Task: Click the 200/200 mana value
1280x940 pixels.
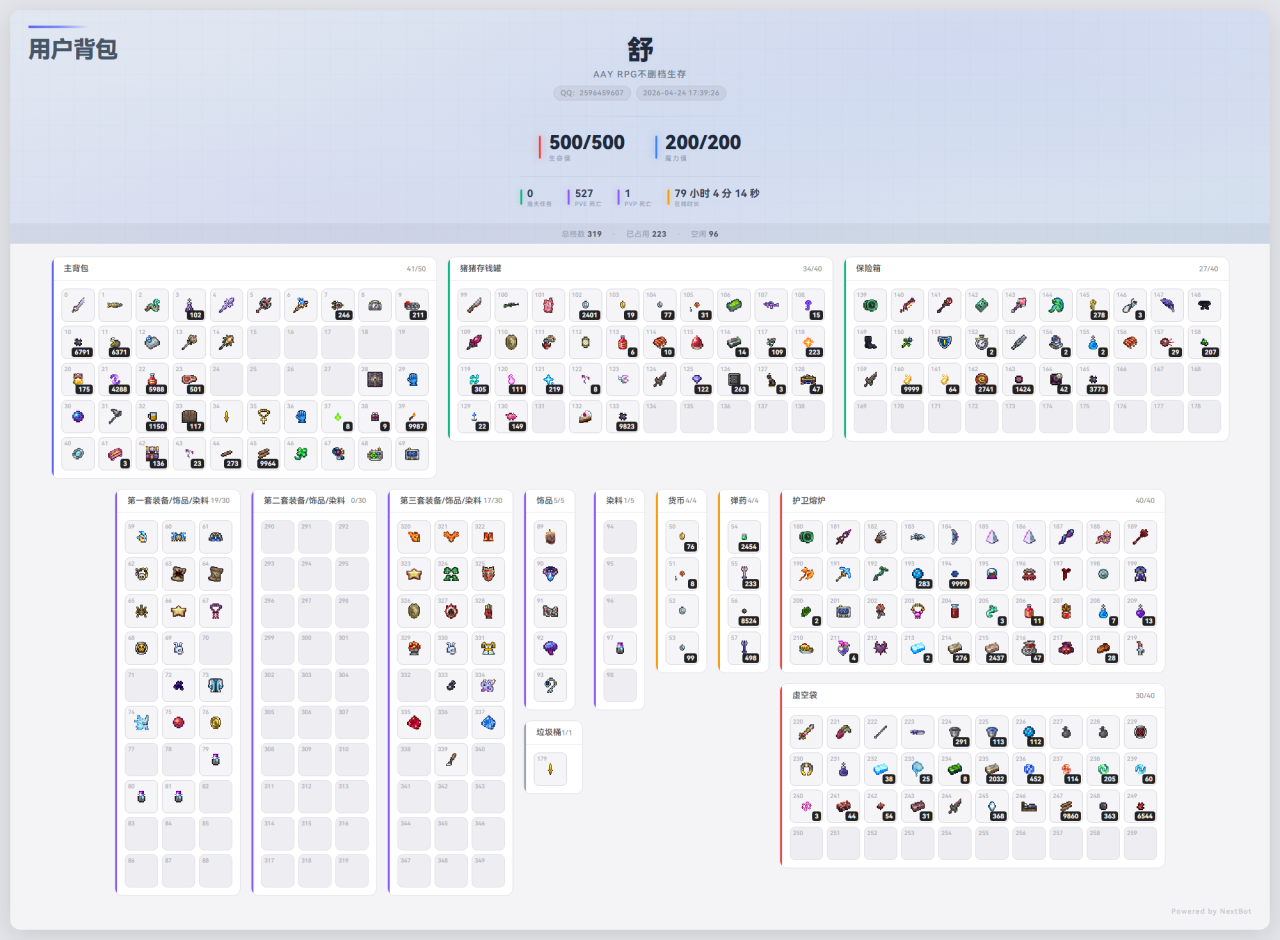Action: click(x=703, y=143)
